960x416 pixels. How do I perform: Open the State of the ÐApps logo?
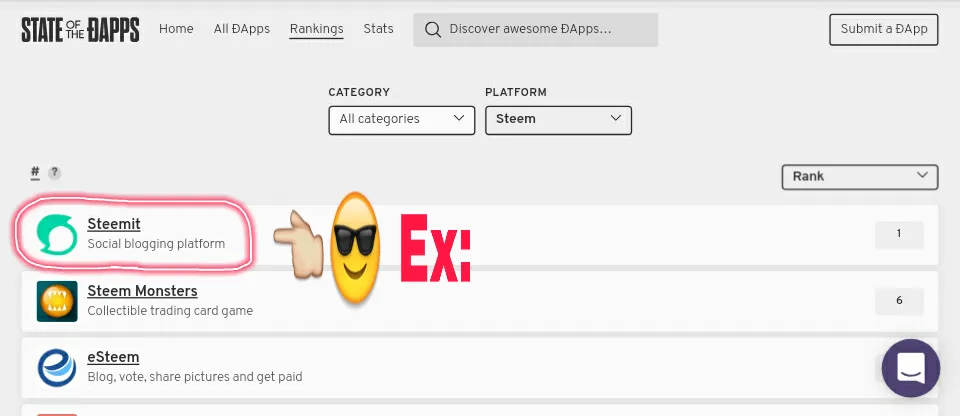(80, 29)
